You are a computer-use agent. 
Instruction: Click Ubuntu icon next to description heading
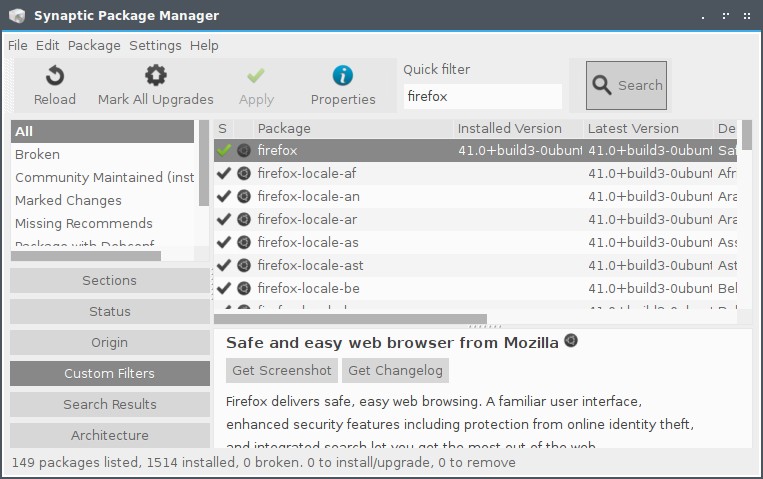(x=571, y=341)
